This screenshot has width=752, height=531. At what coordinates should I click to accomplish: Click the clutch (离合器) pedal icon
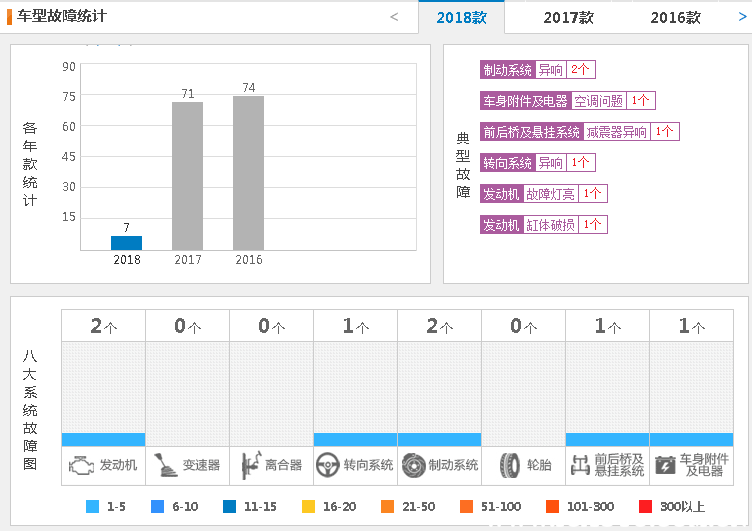pos(249,465)
